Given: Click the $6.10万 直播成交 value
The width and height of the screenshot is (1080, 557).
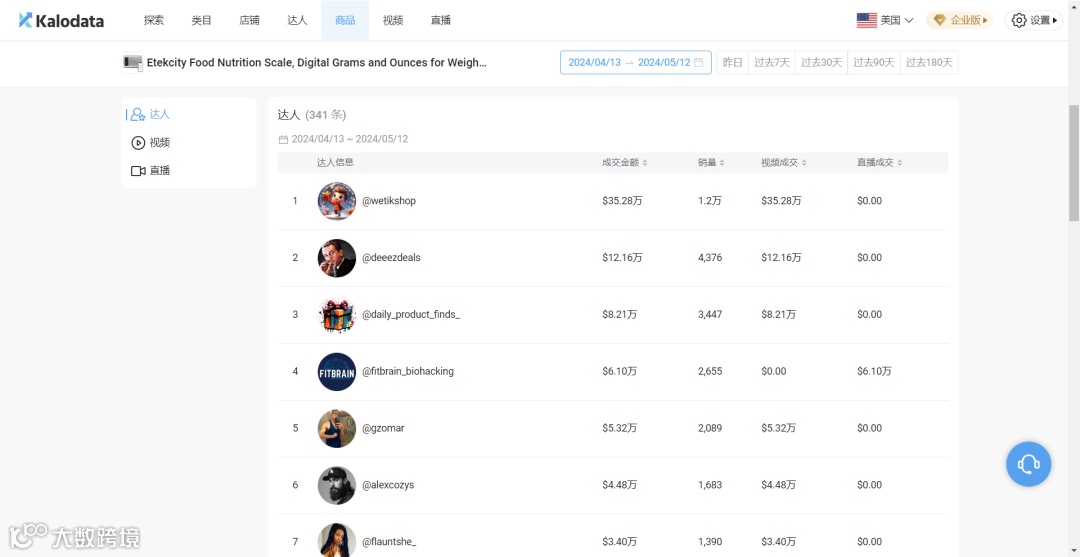Looking at the screenshot, I should coord(874,371).
